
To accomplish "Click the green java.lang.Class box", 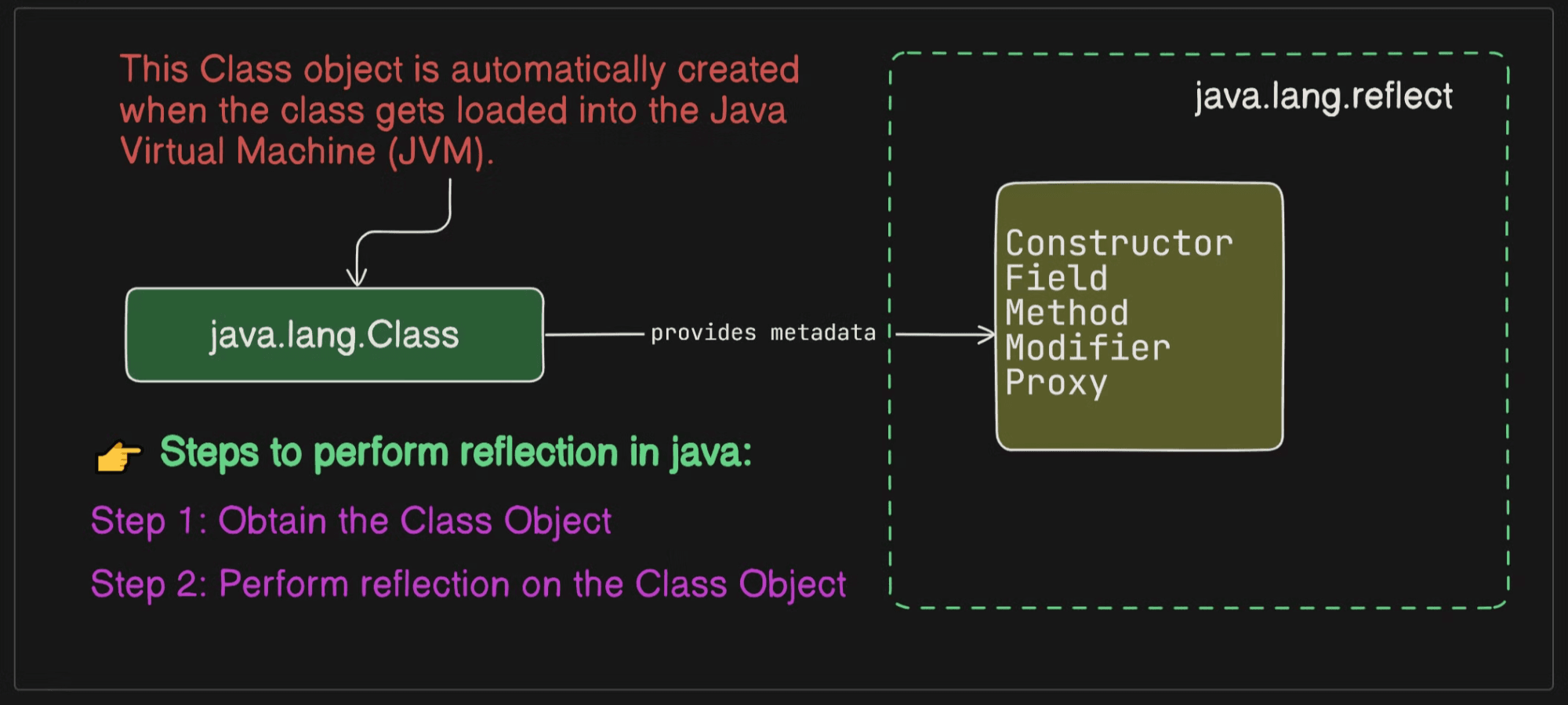I will coord(335,335).
